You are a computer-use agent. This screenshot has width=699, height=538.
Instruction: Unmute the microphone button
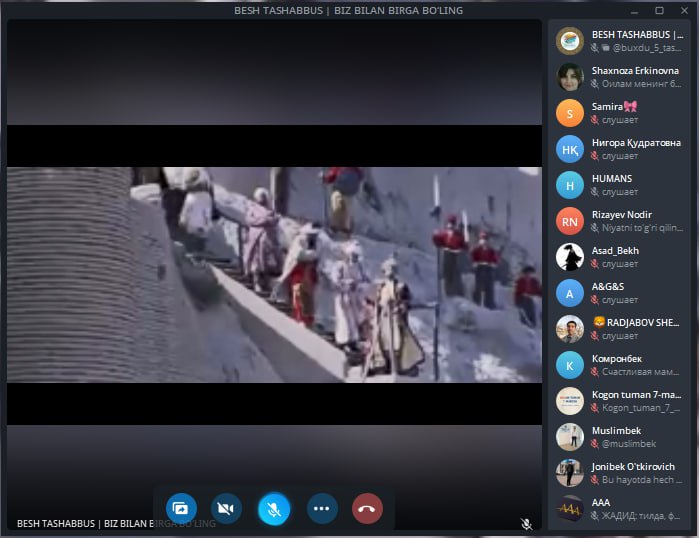point(274,508)
